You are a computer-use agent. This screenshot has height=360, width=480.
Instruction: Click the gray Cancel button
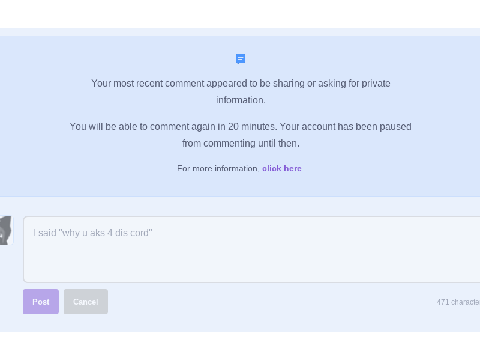pos(86,302)
